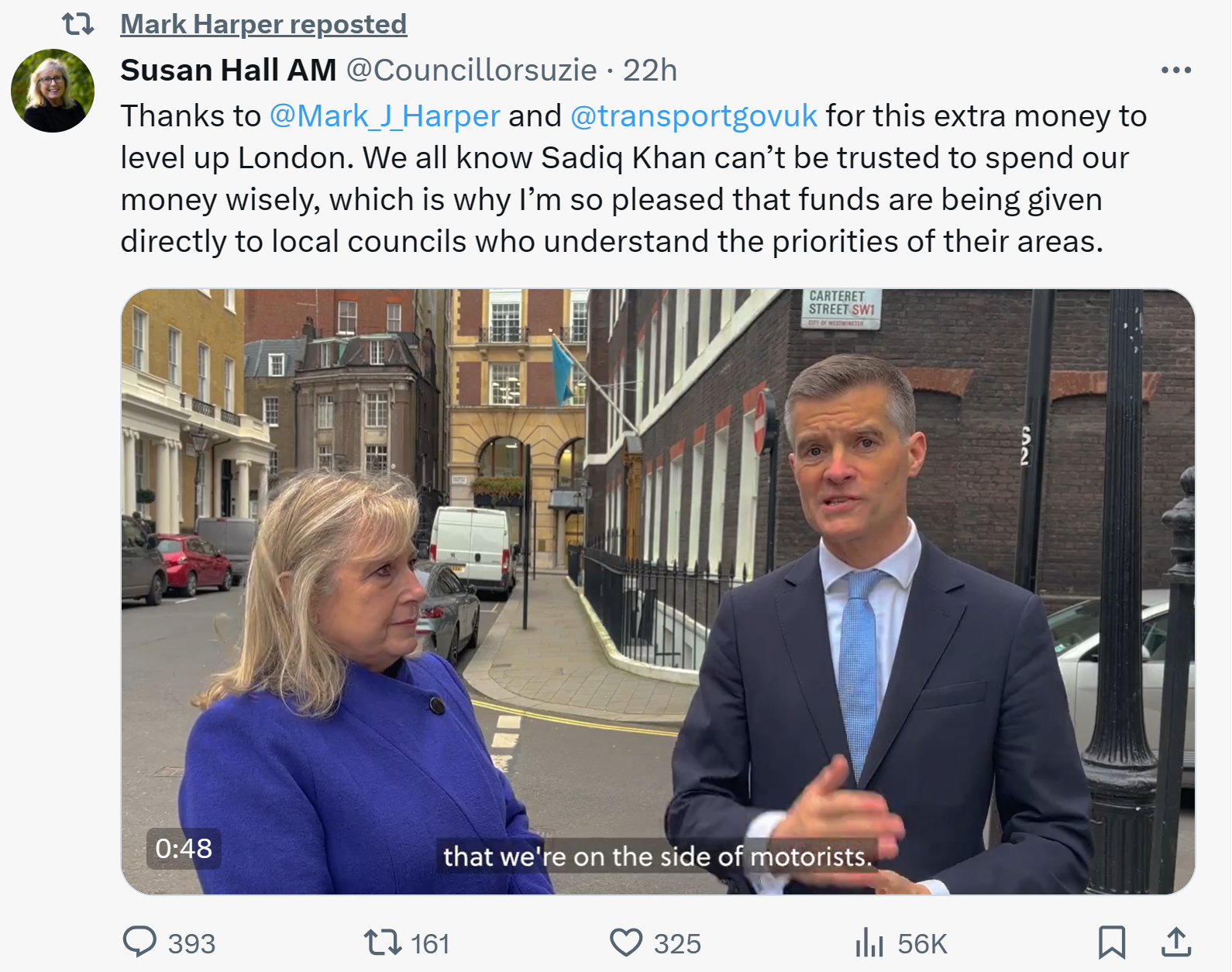Open the post via the 22h timestamp
Screen dimensions: 1232x972
650,71
